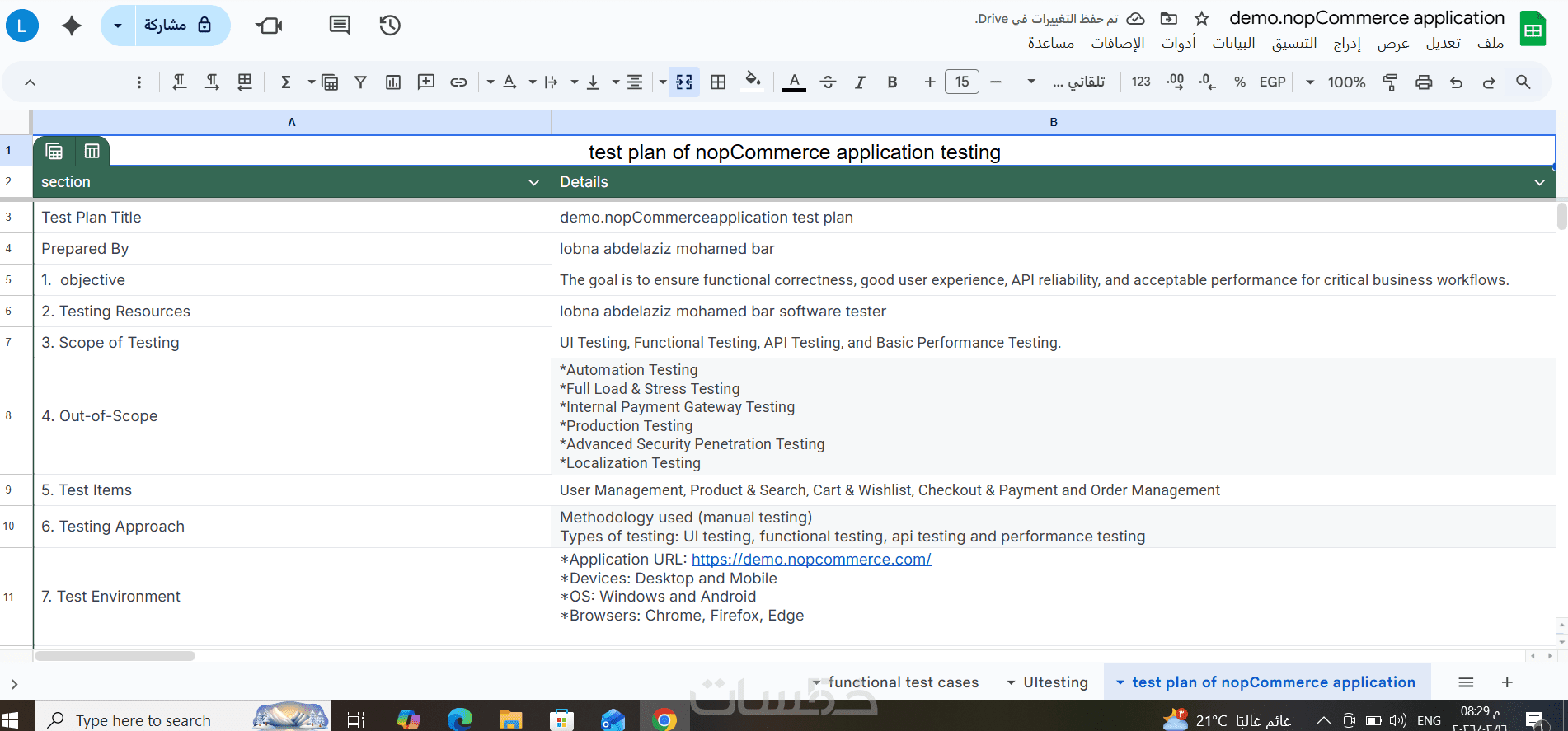Start a Meet call with the camera icon
Screen dimensions: 1568x731
tap(270, 26)
